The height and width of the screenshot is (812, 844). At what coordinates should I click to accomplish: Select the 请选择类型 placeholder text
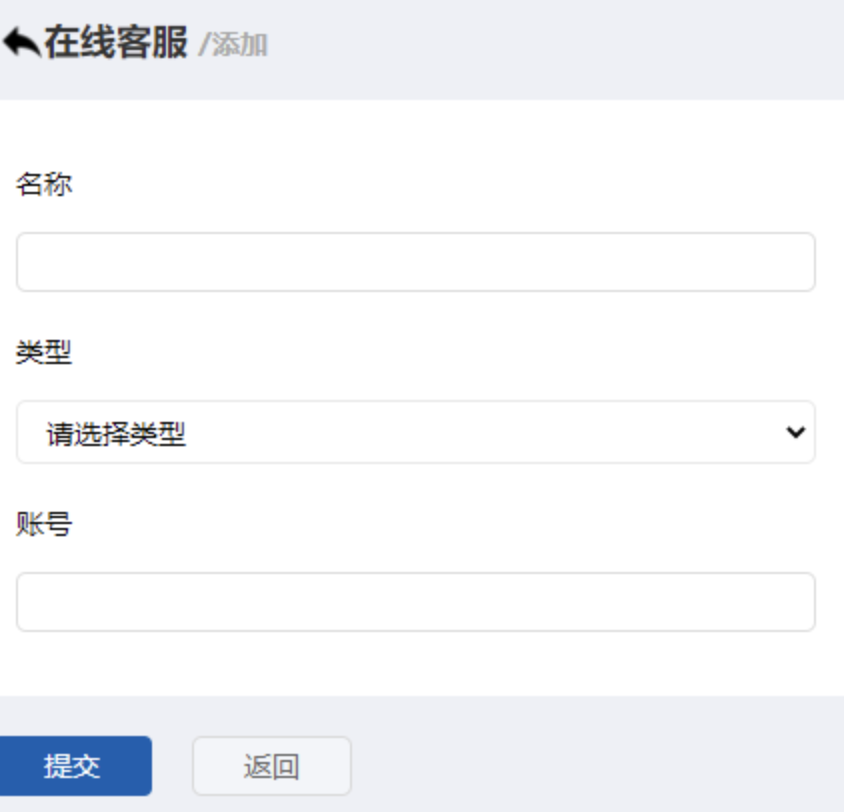click(x=116, y=434)
